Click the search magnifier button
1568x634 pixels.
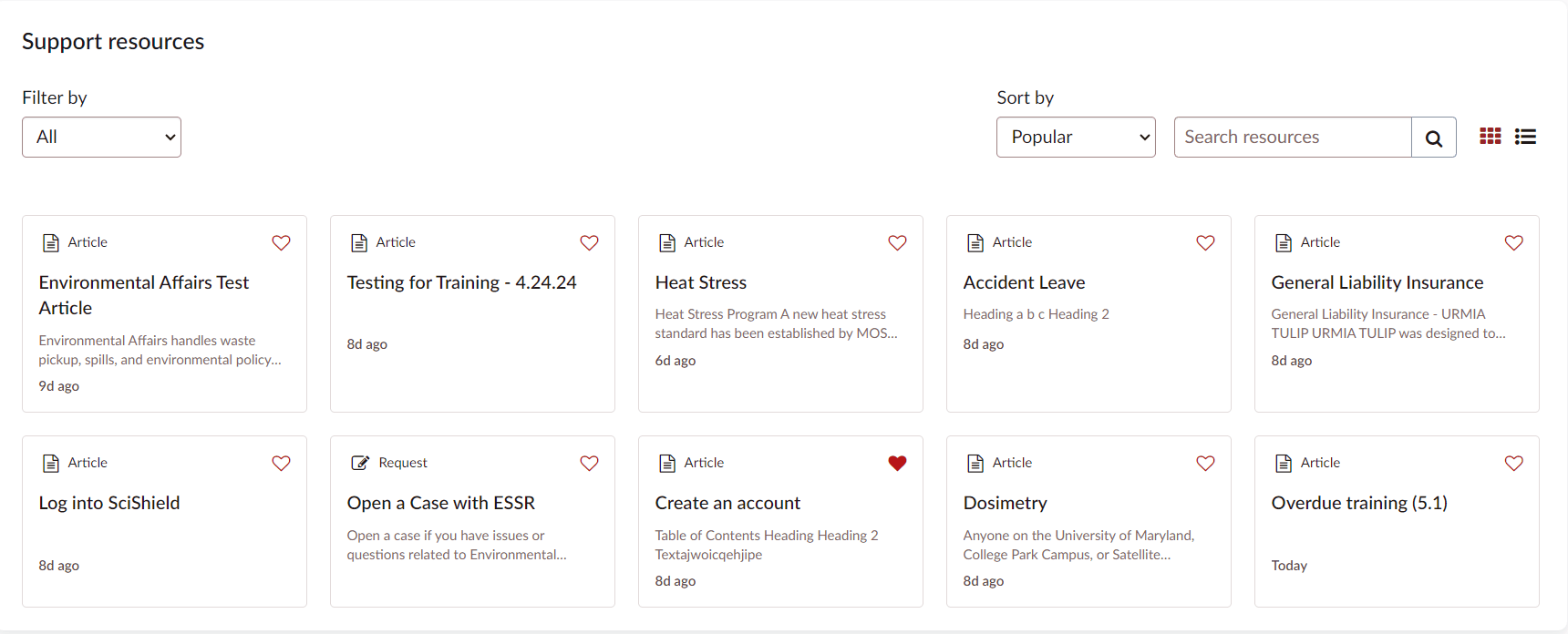1433,138
